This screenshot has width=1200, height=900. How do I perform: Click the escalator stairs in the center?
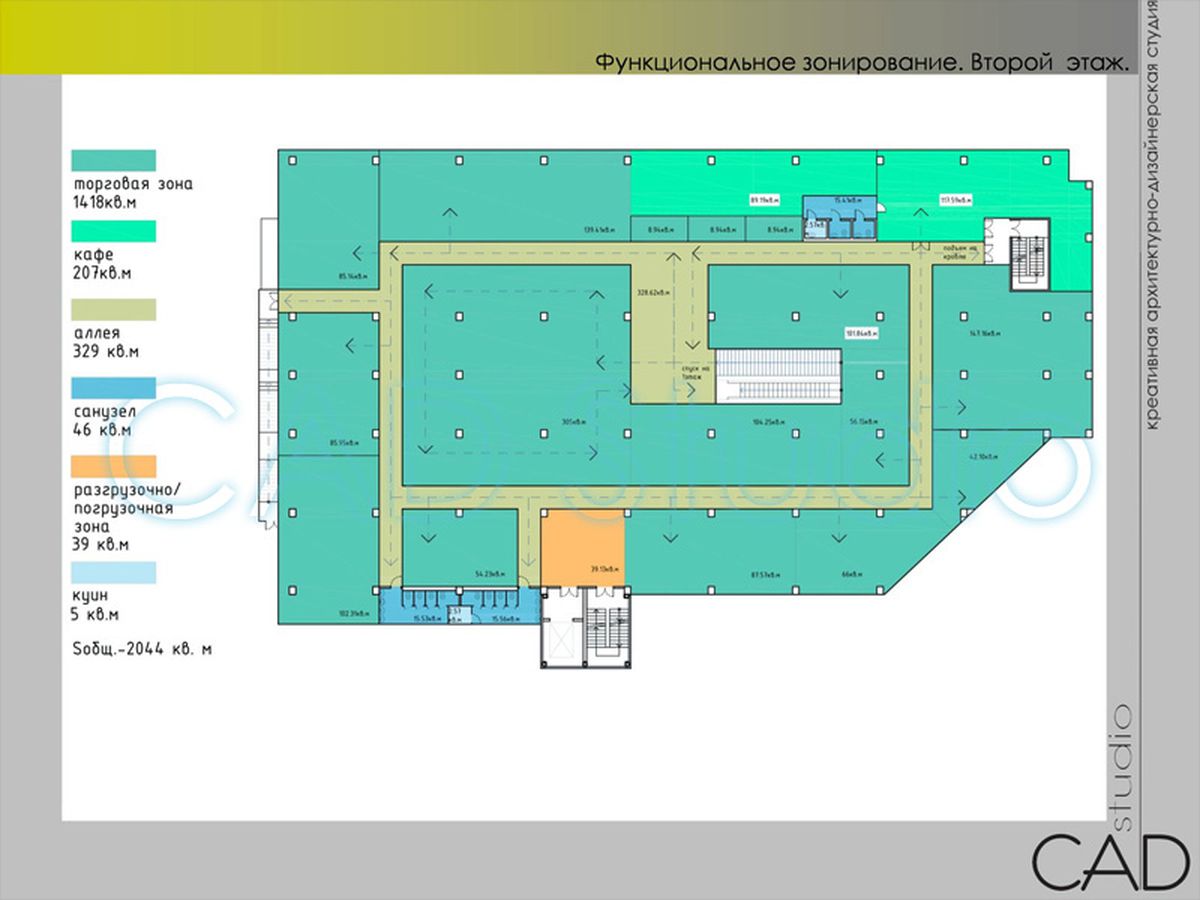781,375
